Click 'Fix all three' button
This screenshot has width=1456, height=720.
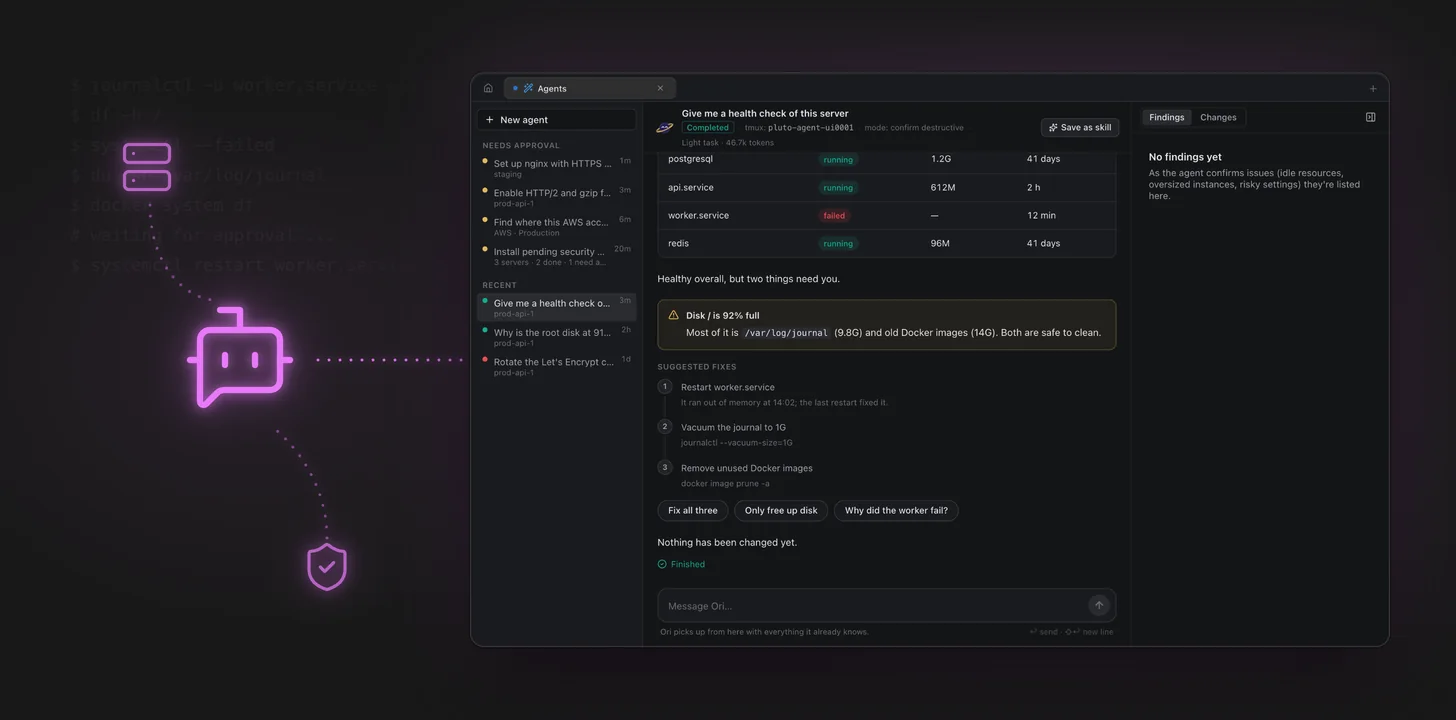[693, 510]
